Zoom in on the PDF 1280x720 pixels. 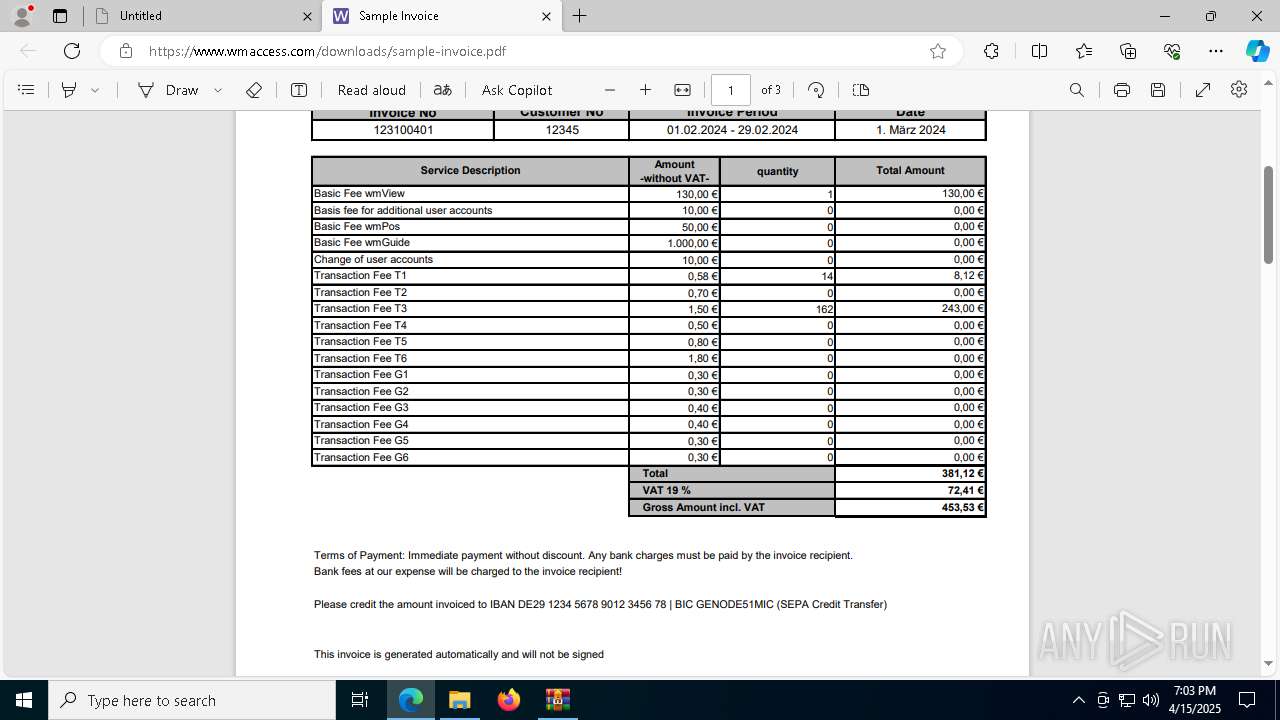(646, 90)
